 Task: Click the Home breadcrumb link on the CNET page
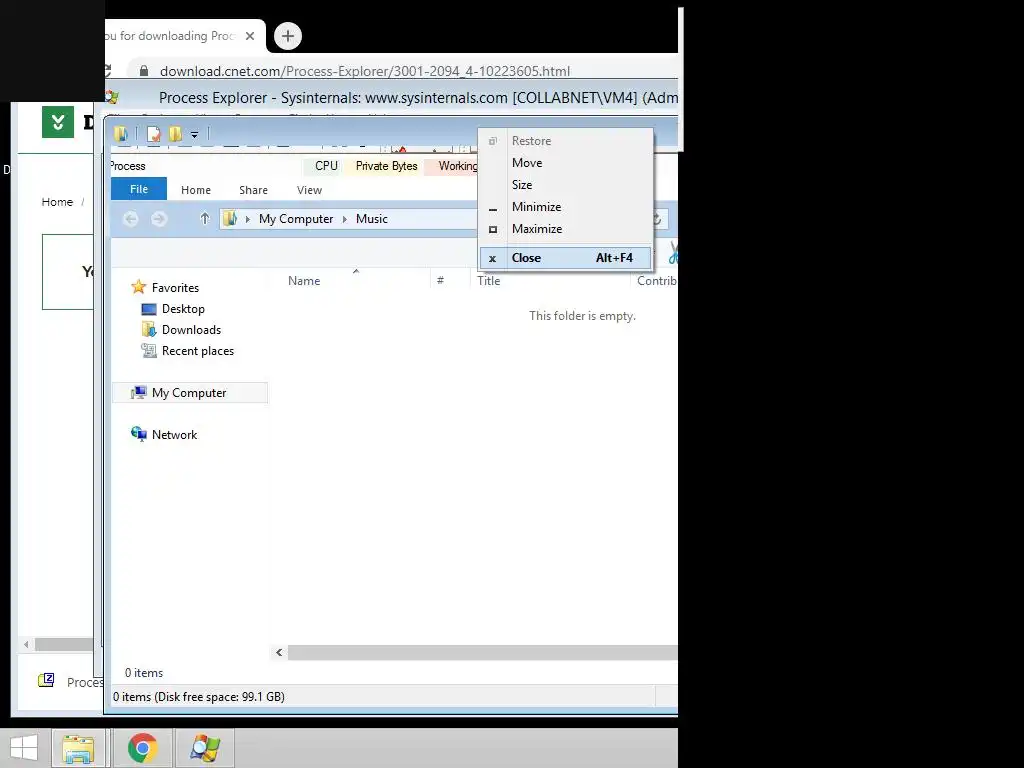point(57,202)
